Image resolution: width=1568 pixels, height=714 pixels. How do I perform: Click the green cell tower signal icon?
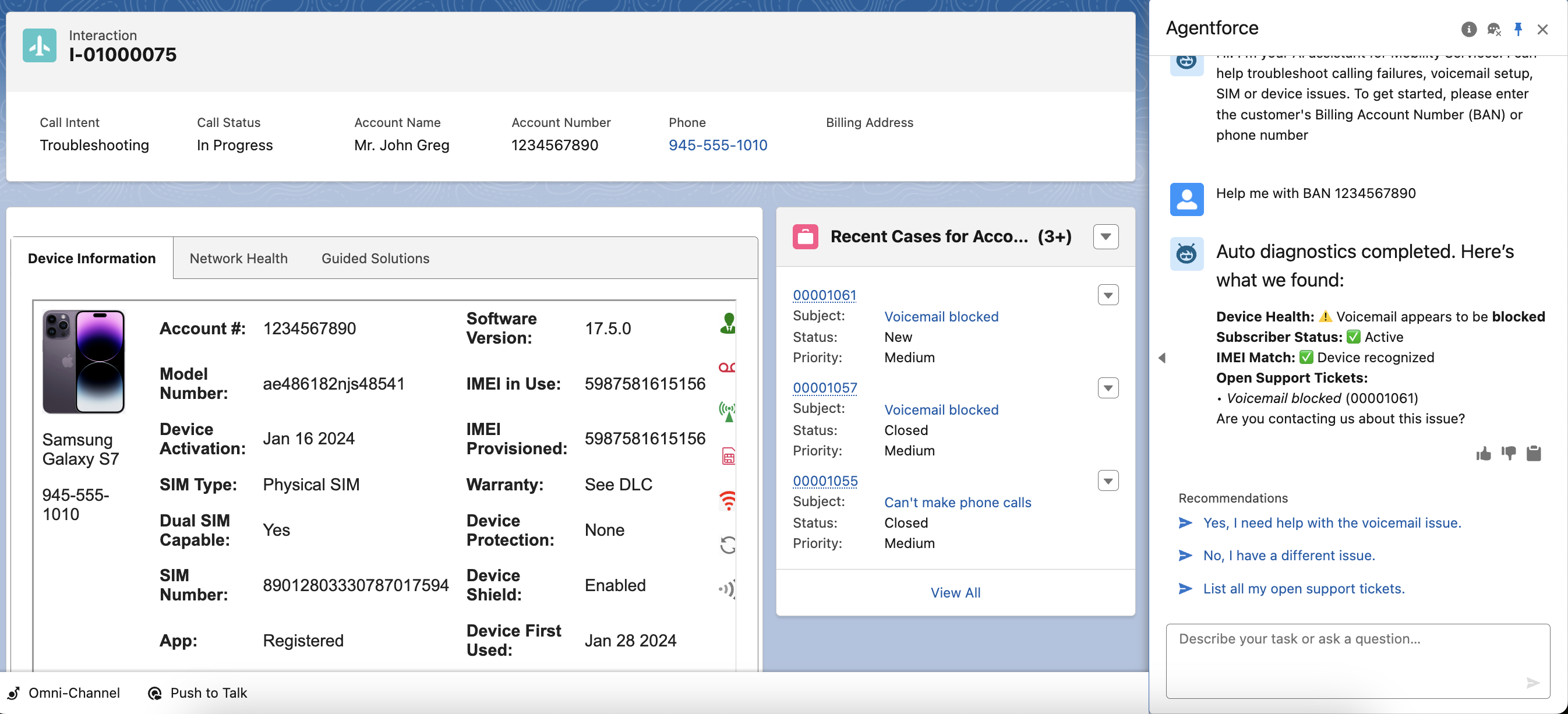pyautogui.click(x=728, y=412)
